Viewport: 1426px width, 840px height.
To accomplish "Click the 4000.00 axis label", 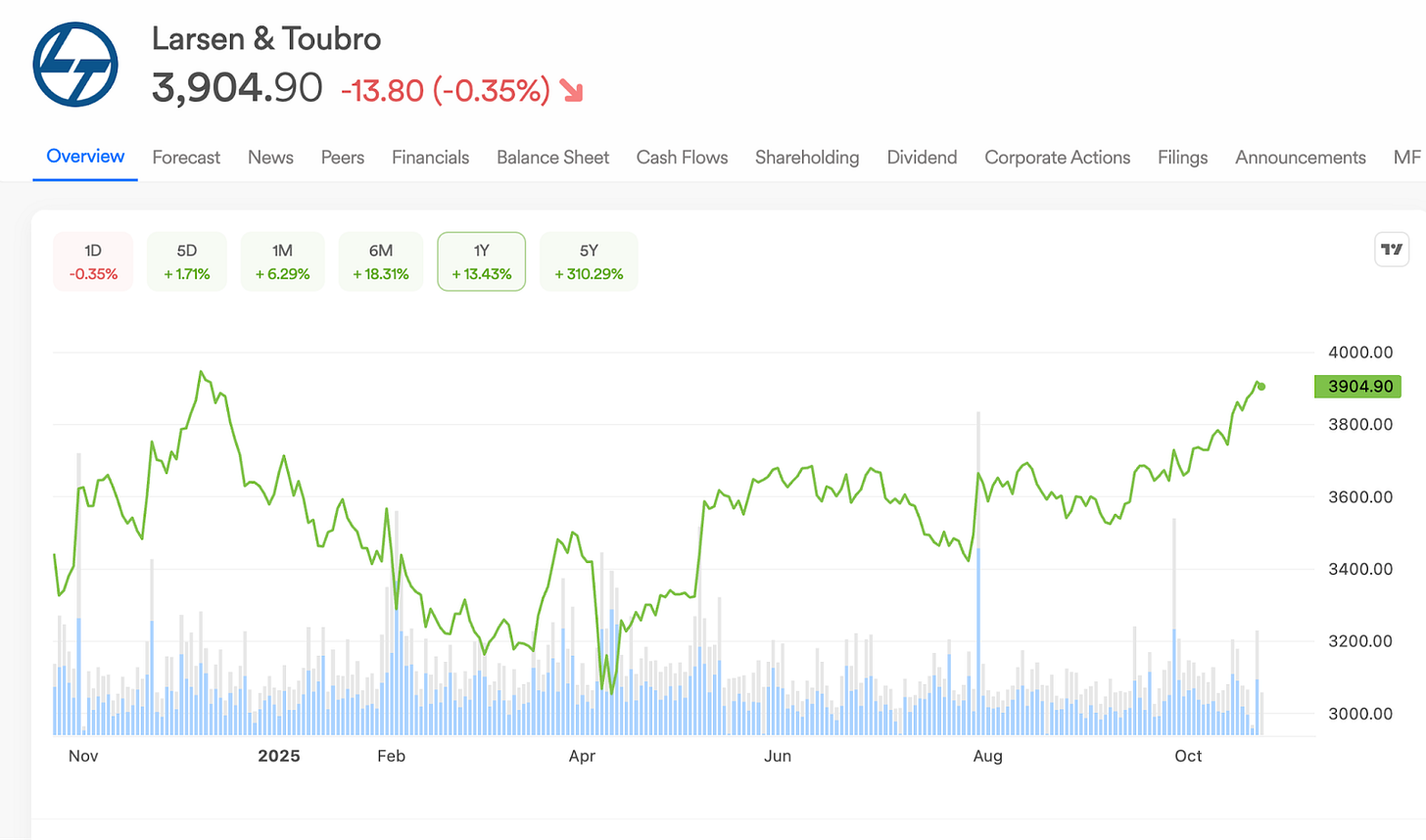I will [x=1360, y=352].
